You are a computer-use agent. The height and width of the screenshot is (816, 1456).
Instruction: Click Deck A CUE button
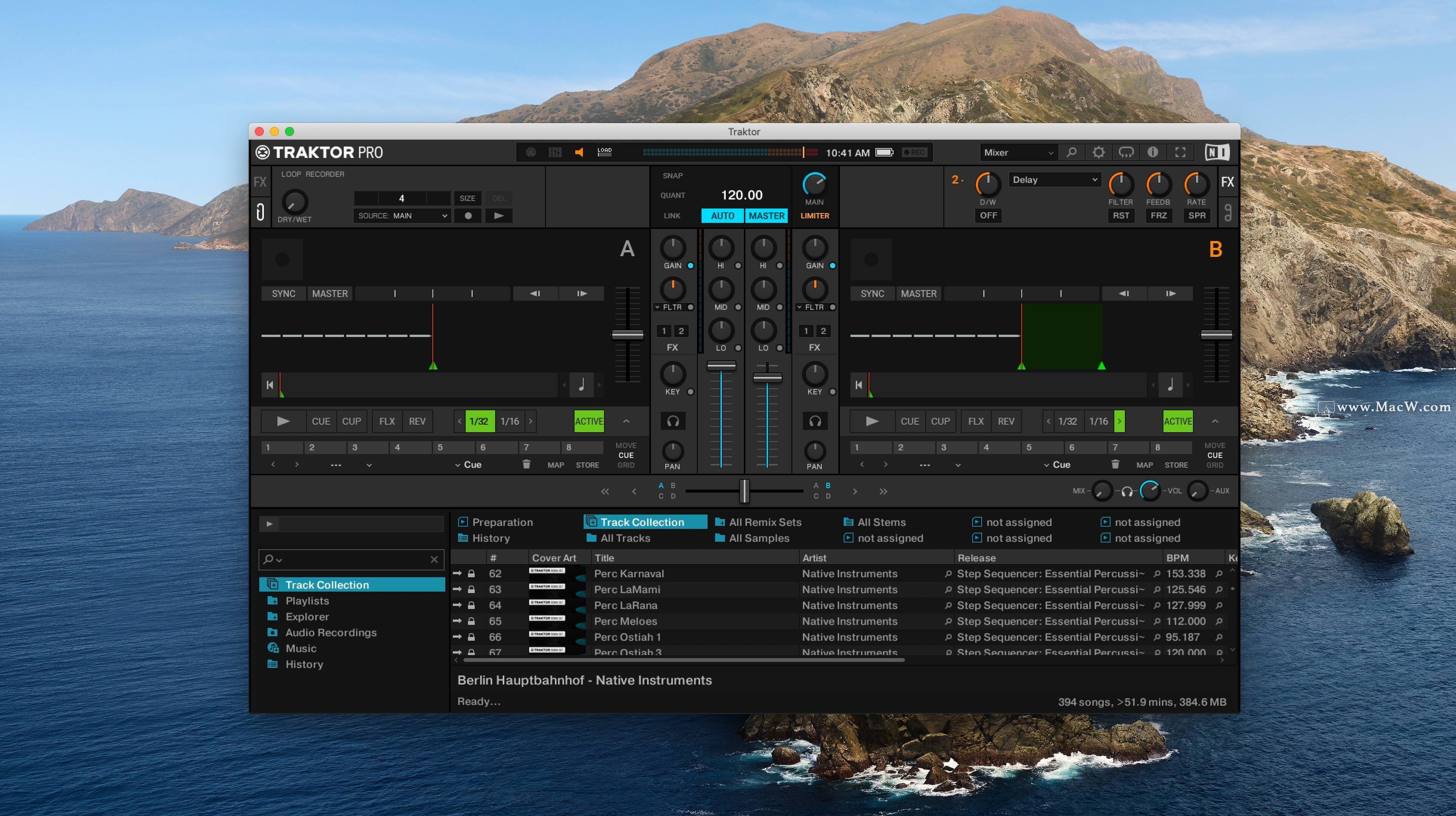[321, 422]
